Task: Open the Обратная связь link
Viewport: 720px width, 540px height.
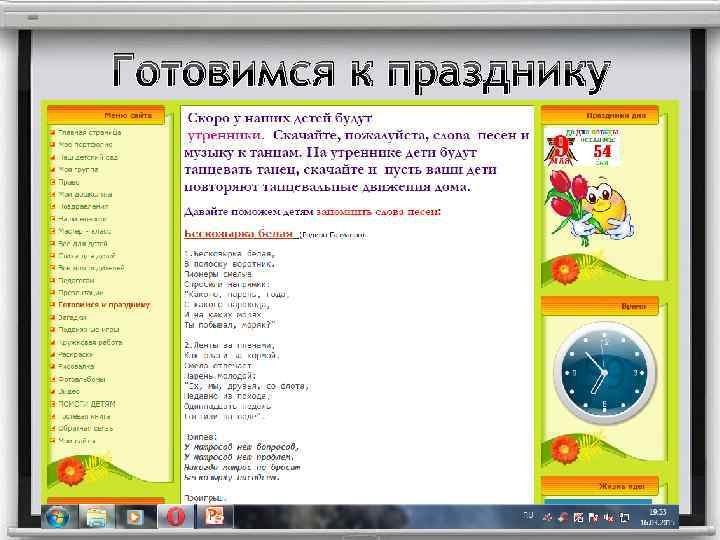Action: (85, 429)
